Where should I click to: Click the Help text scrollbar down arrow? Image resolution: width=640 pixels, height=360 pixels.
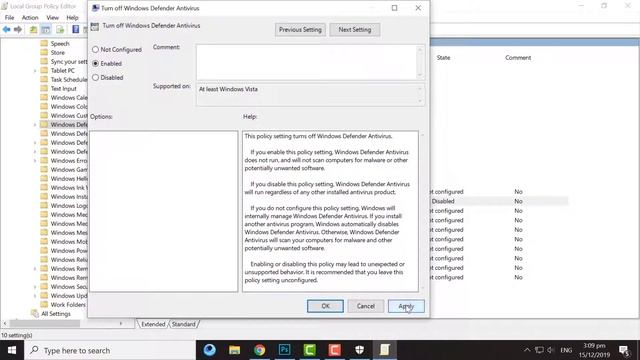coord(422,288)
